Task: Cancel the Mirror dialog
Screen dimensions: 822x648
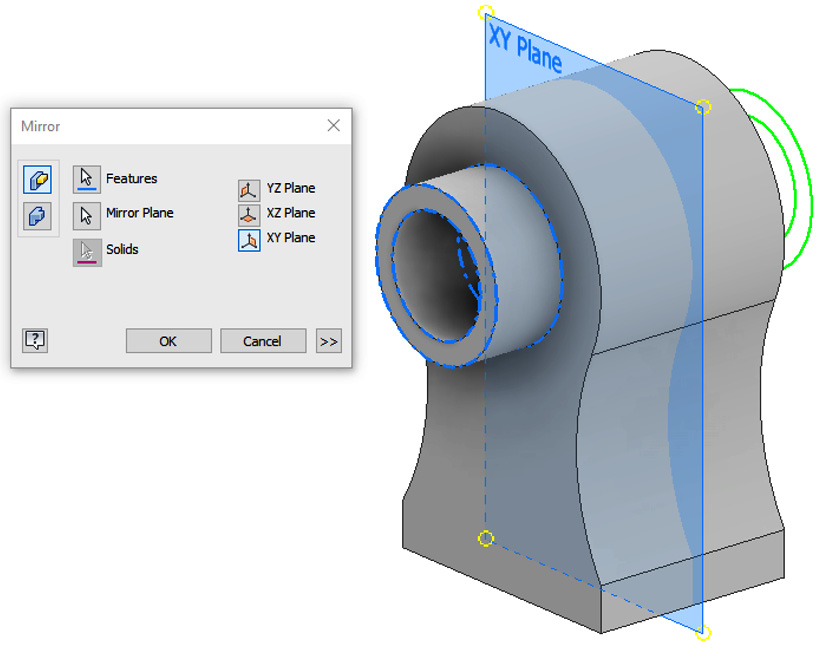Action: click(x=263, y=341)
